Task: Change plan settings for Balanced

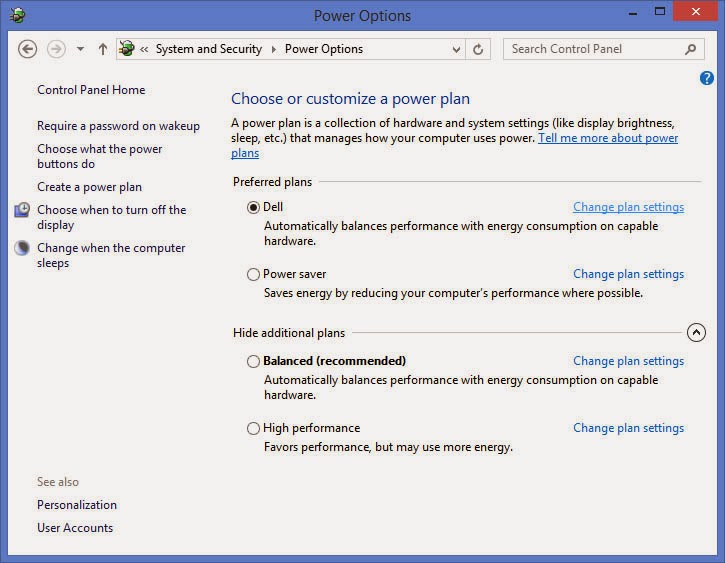Action: click(x=628, y=361)
